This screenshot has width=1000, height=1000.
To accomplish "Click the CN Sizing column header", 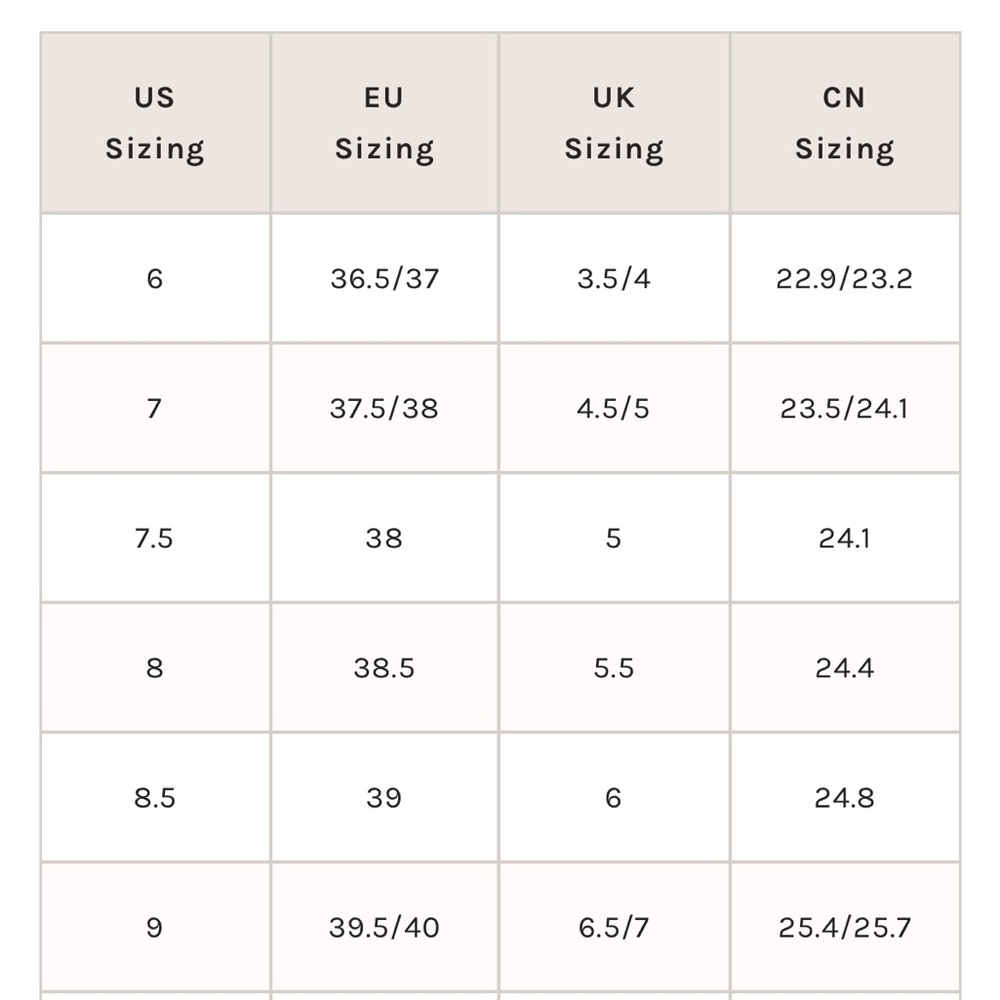I will click(845, 122).
